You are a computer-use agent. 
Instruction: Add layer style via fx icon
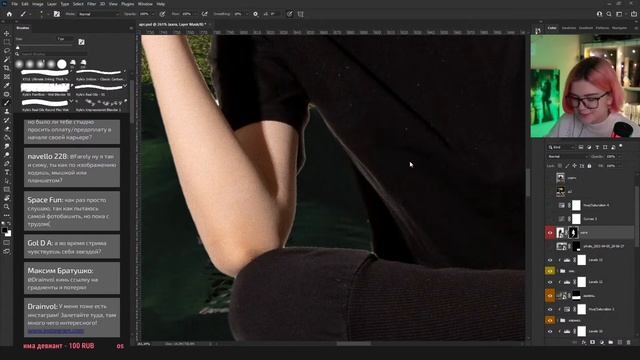(x=584, y=342)
